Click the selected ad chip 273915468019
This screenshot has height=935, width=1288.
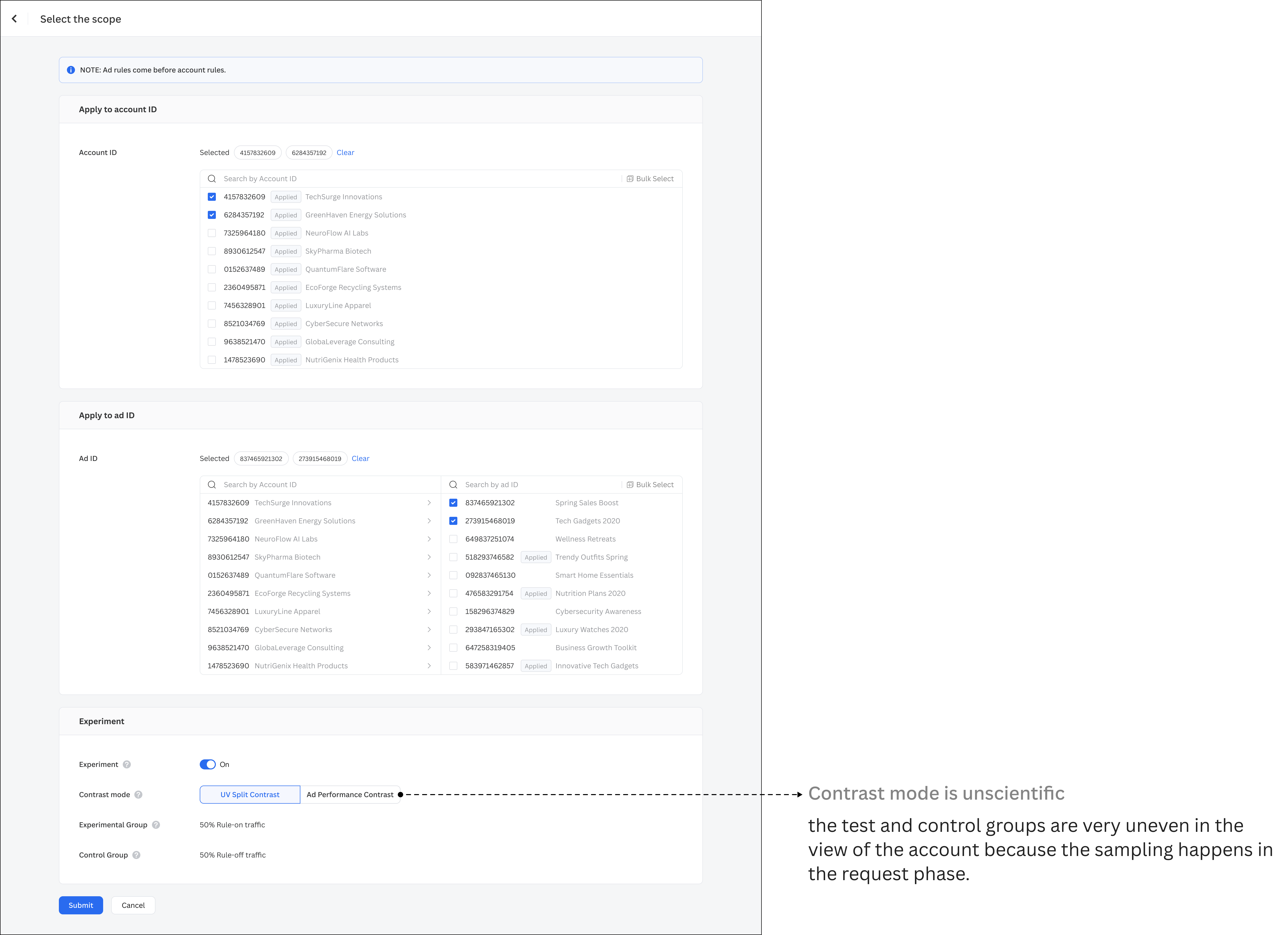tap(320, 458)
